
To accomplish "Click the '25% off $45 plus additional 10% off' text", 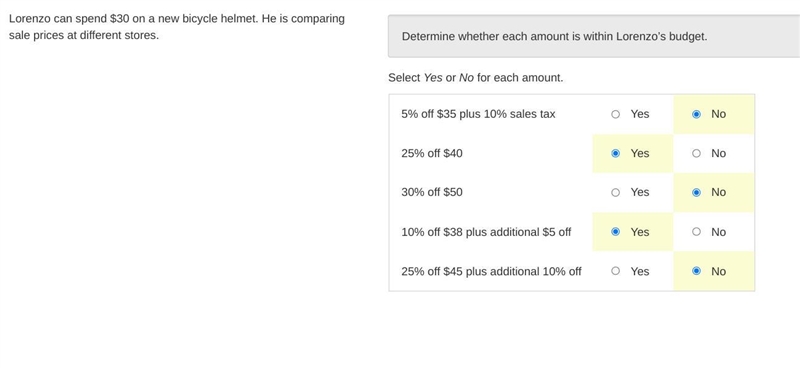I will coord(491,272).
